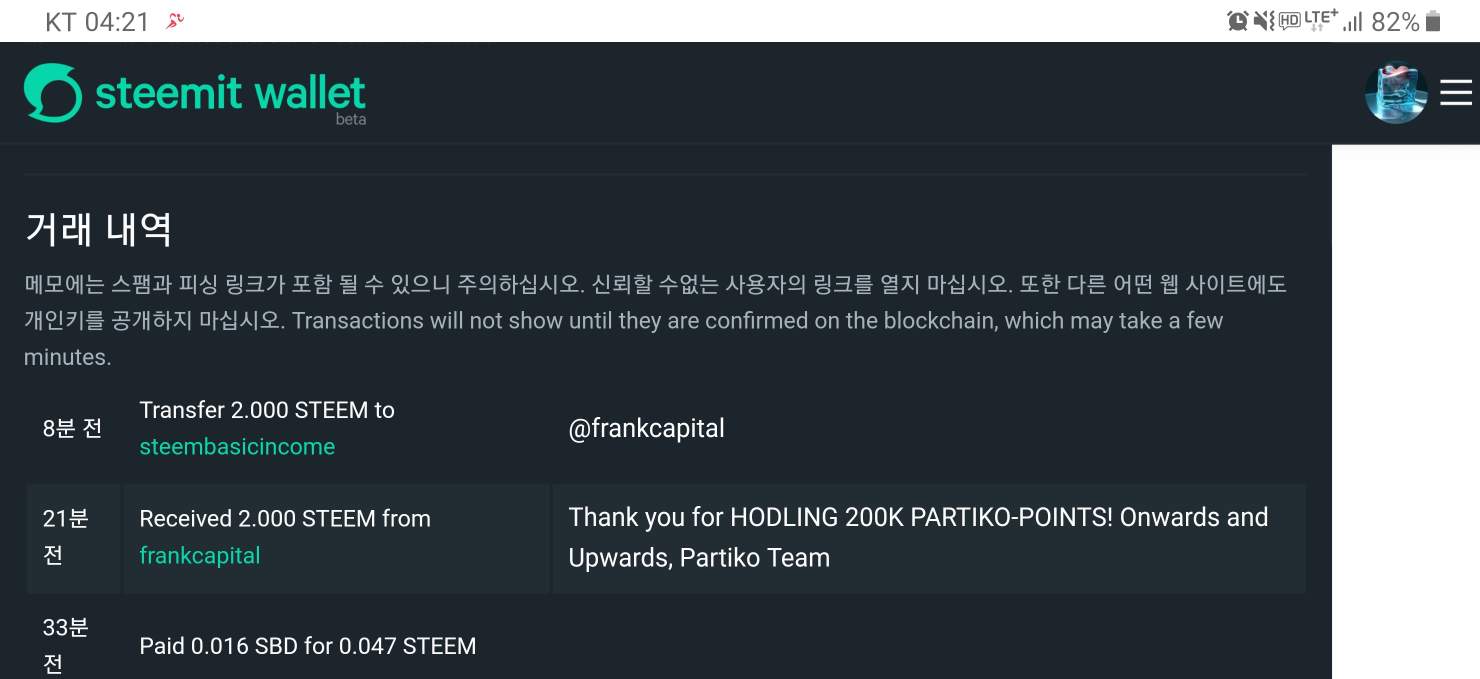The width and height of the screenshot is (1480, 679).
Task: Click the "beta" label under the logo
Action: [350, 120]
